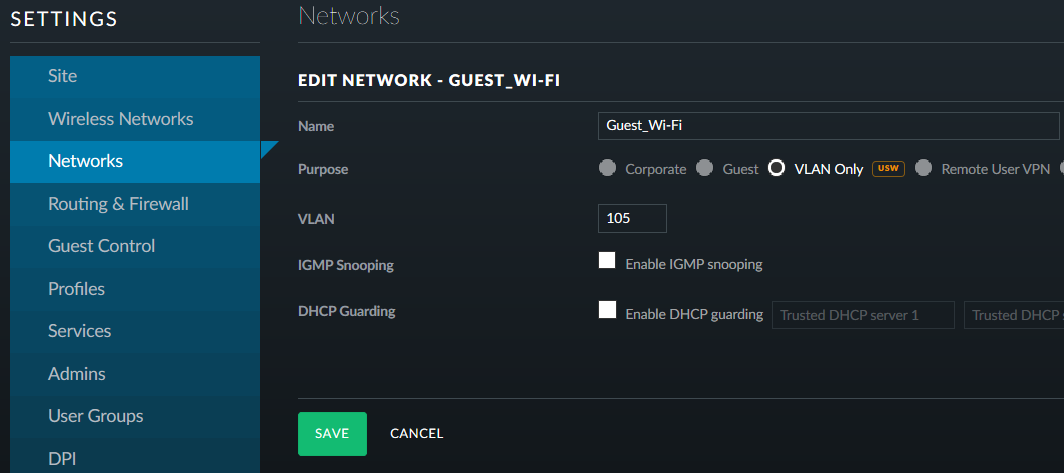Enable the DHCP guarding checkbox
This screenshot has height=473, width=1064.
pos(607,310)
